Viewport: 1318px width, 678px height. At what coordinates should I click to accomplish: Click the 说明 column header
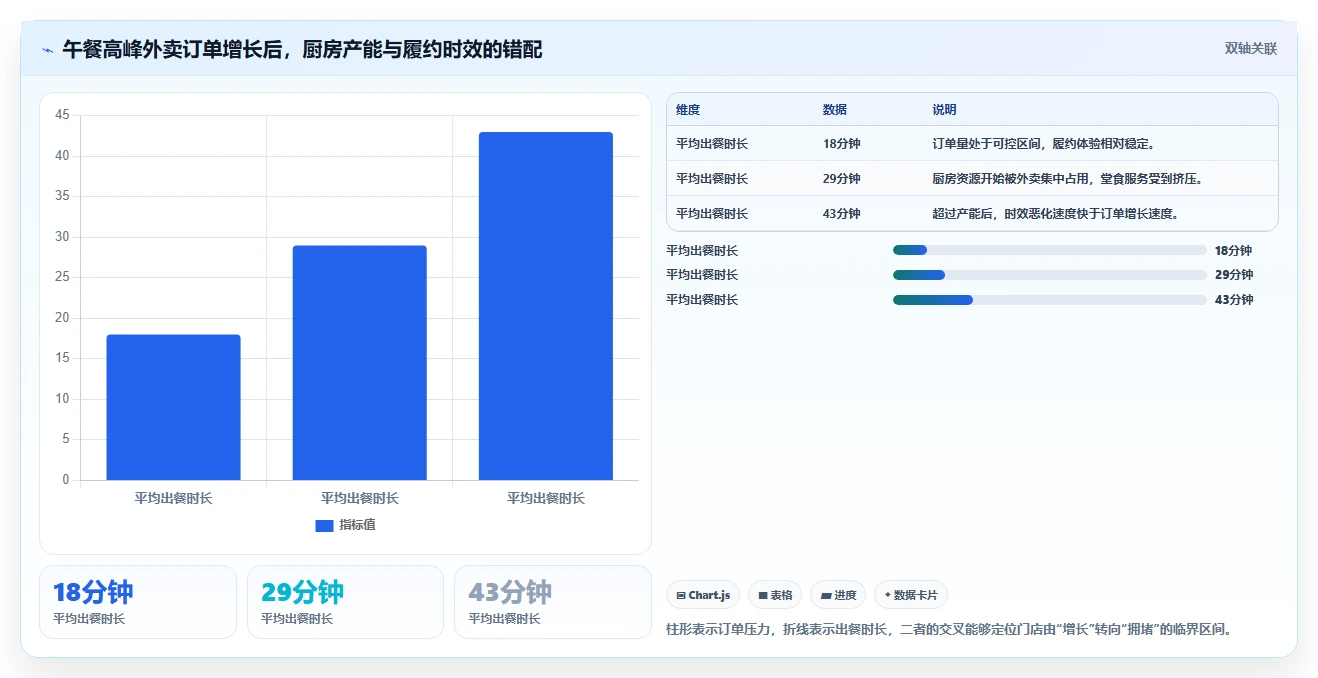click(945, 110)
